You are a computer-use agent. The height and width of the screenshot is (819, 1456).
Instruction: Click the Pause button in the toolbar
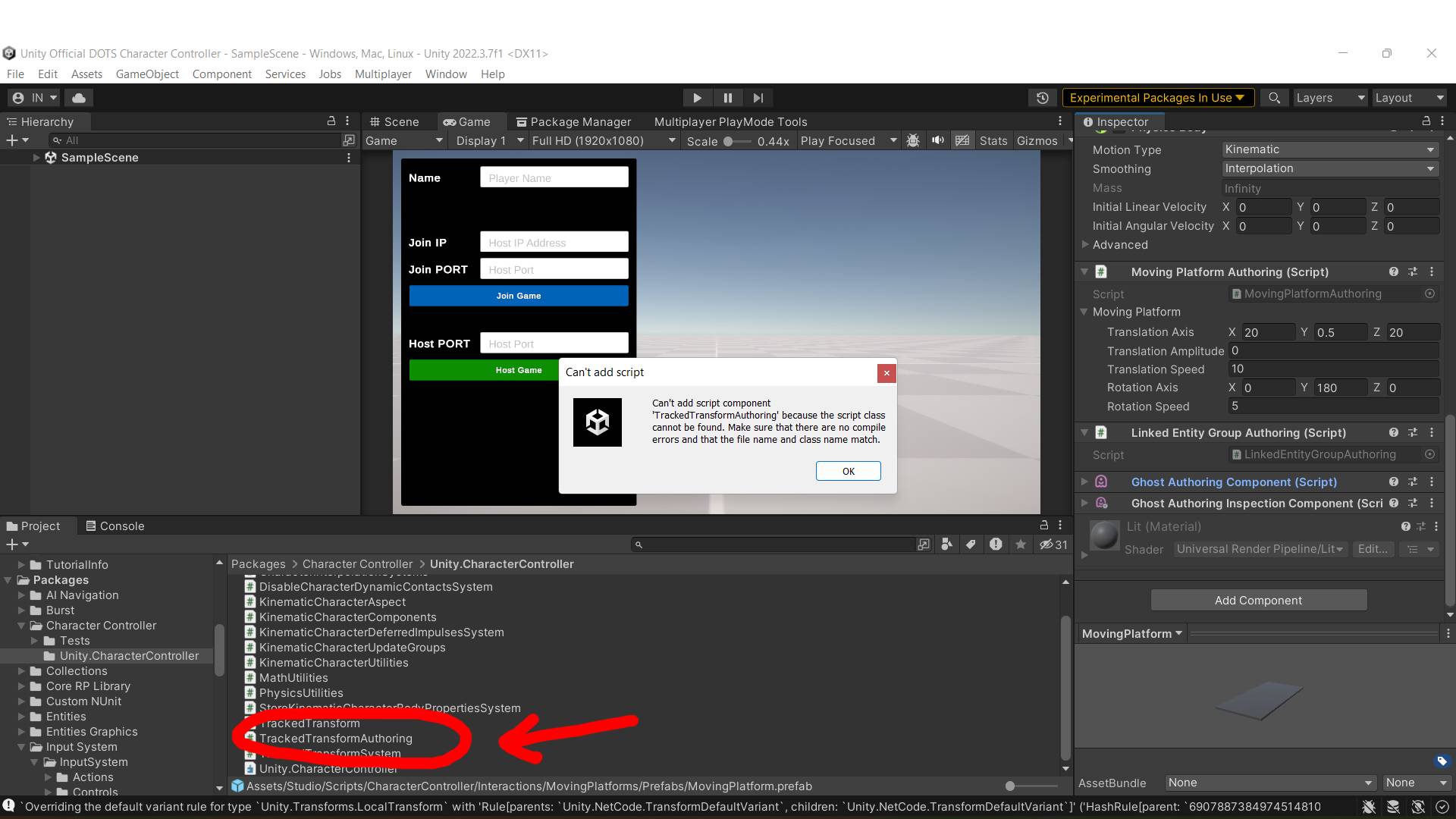point(728,98)
